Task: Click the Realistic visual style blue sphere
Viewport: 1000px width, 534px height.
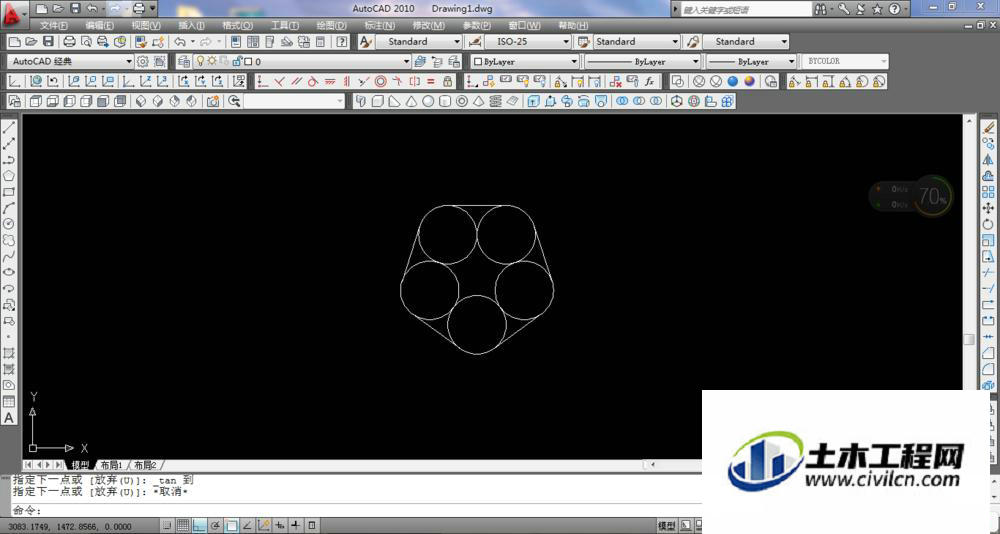Action: (733, 81)
